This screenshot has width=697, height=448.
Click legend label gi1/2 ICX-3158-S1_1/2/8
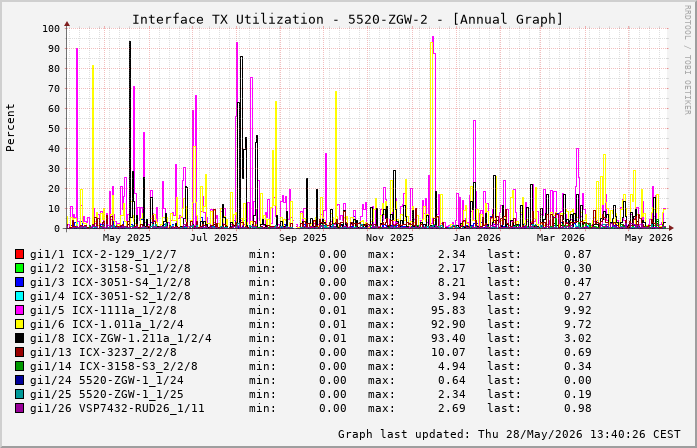click(110, 268)
